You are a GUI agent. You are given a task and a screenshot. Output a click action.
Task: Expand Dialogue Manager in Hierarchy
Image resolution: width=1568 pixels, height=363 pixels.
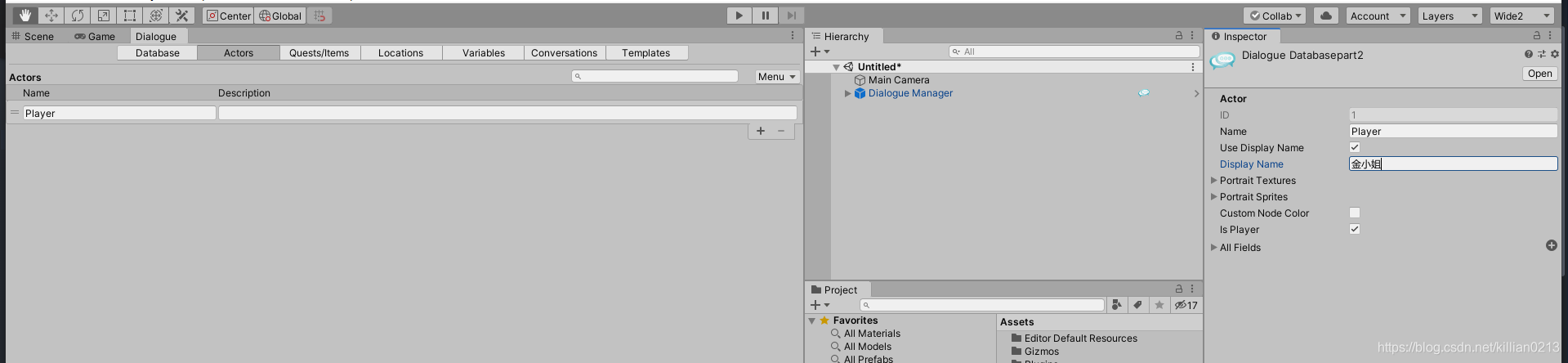coord(847,93)
